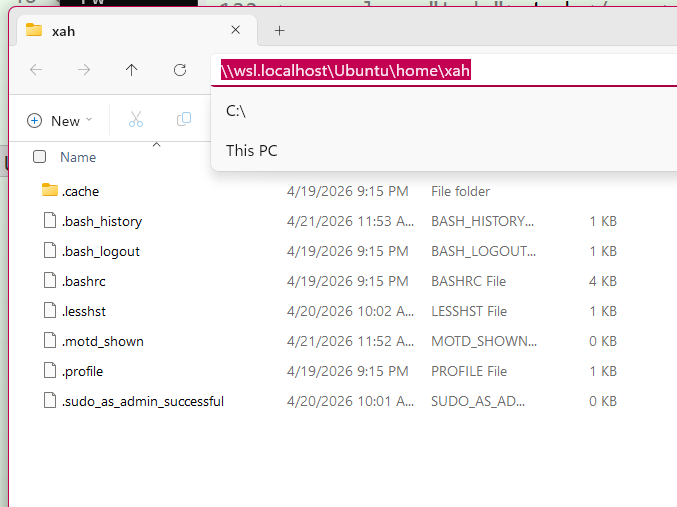The height and width of the screenshot is (507, 677).
Task: Click the .bash_history date modified cell
Action: click(350, 222)
